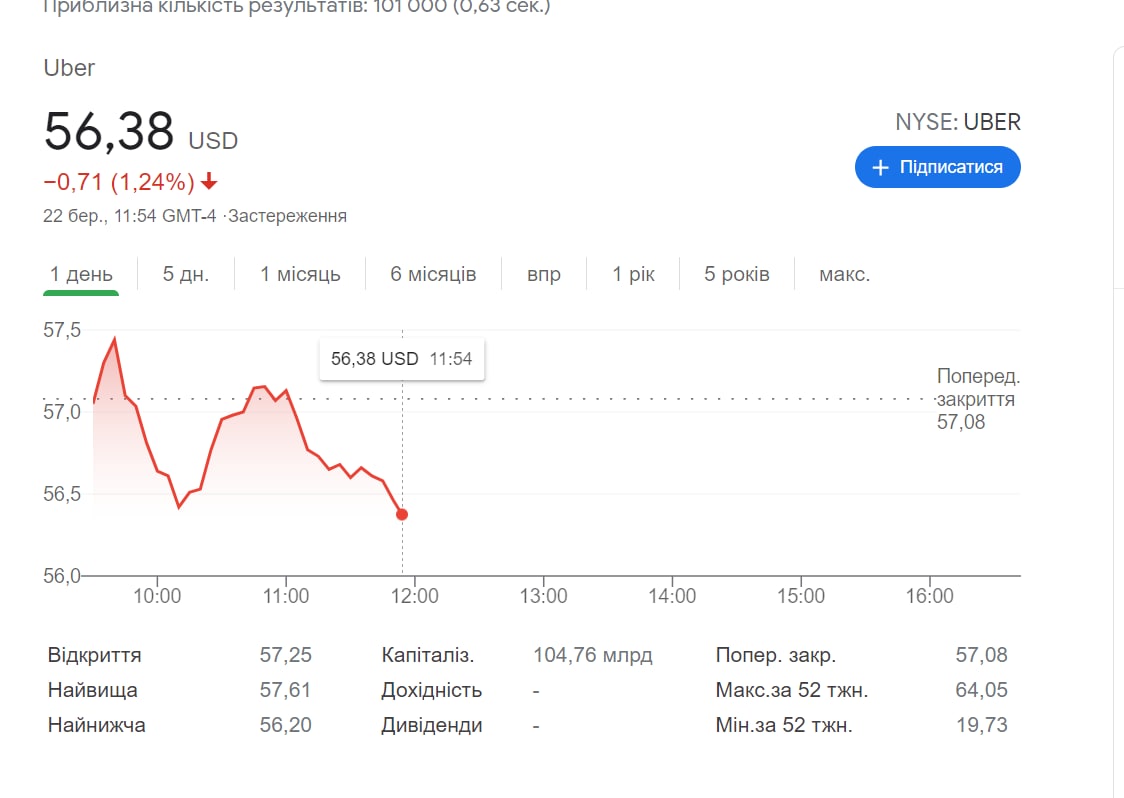Click the red data point on the chart

coord(402,514)
